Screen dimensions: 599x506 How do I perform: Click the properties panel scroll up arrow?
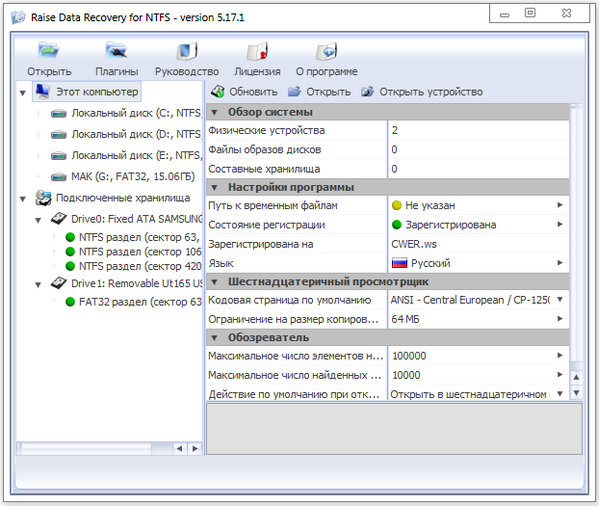(x=576, y=377)
